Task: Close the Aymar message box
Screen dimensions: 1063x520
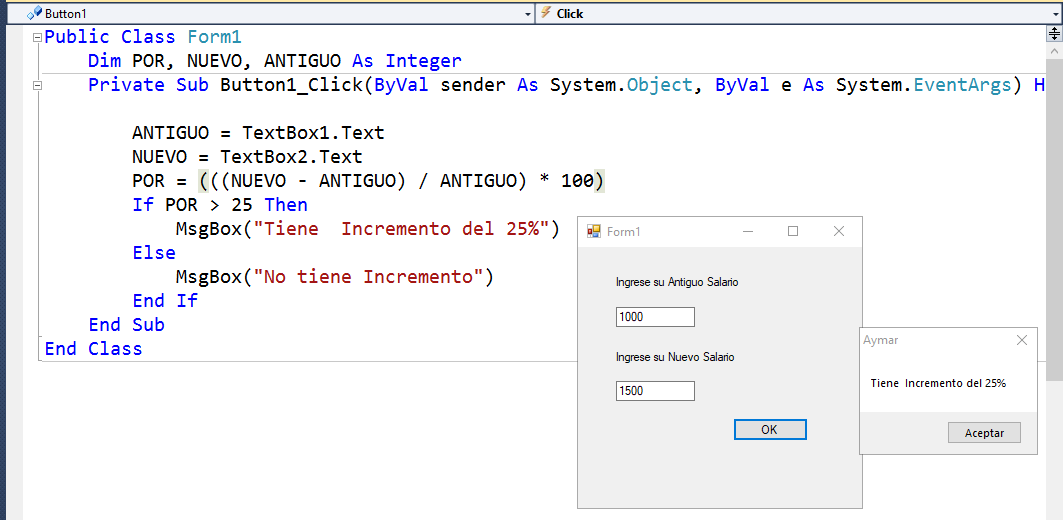Action: click(1021, 340)
